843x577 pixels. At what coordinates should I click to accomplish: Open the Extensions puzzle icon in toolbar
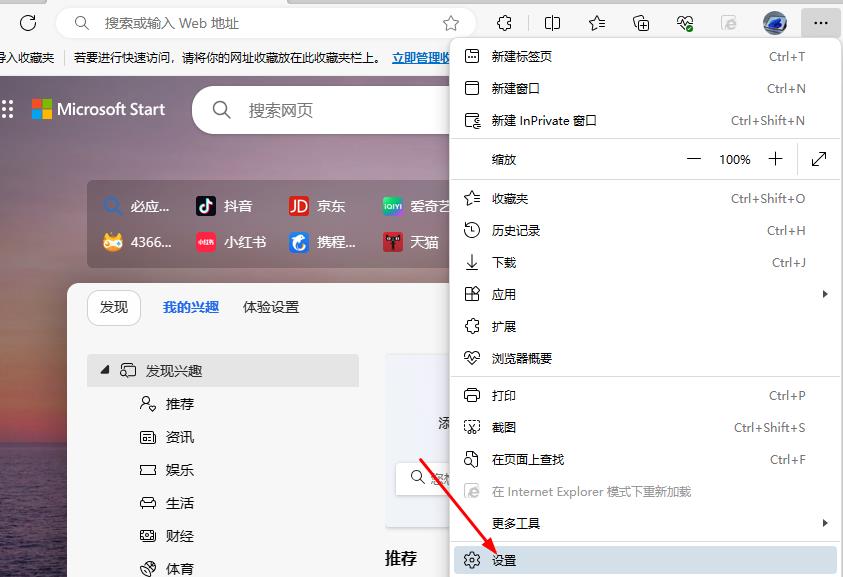point(504,23)
